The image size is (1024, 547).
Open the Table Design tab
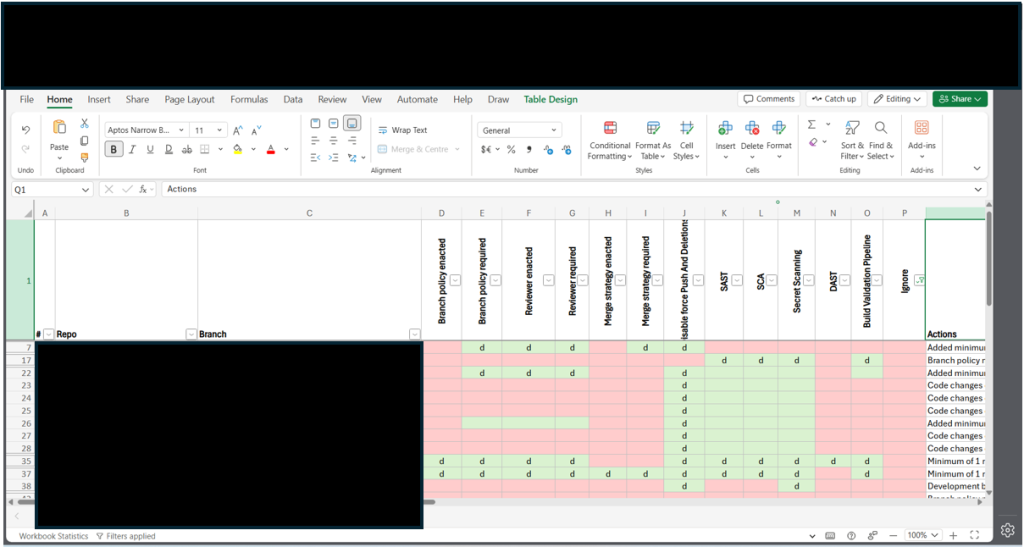(x=550, y=99)
